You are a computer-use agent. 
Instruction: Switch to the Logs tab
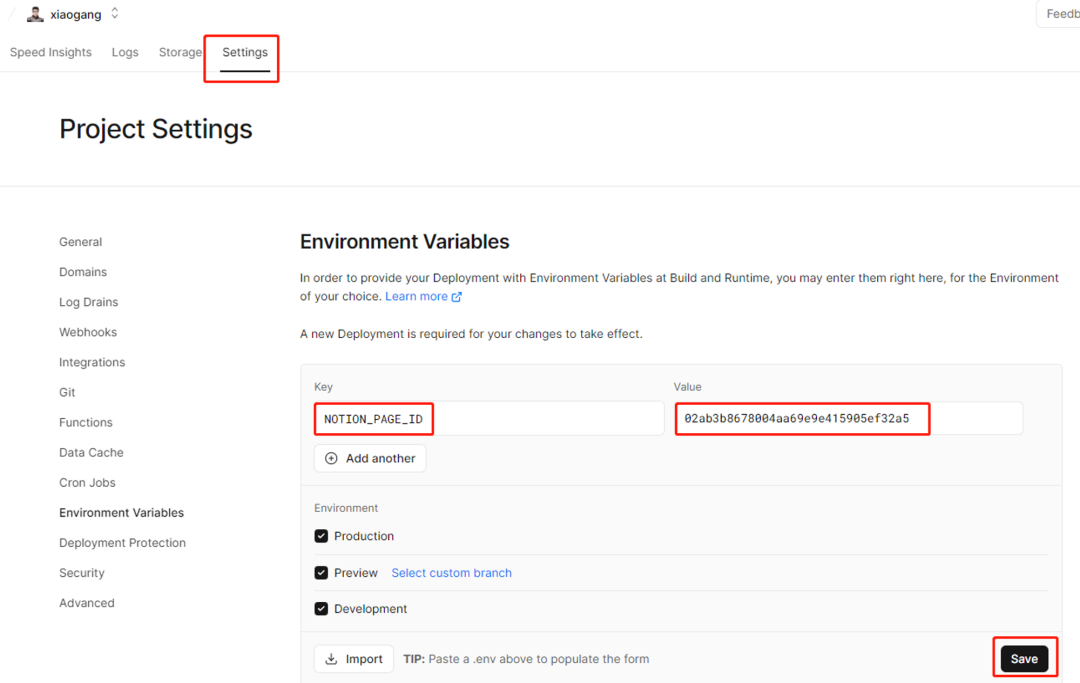pos(125,52)
